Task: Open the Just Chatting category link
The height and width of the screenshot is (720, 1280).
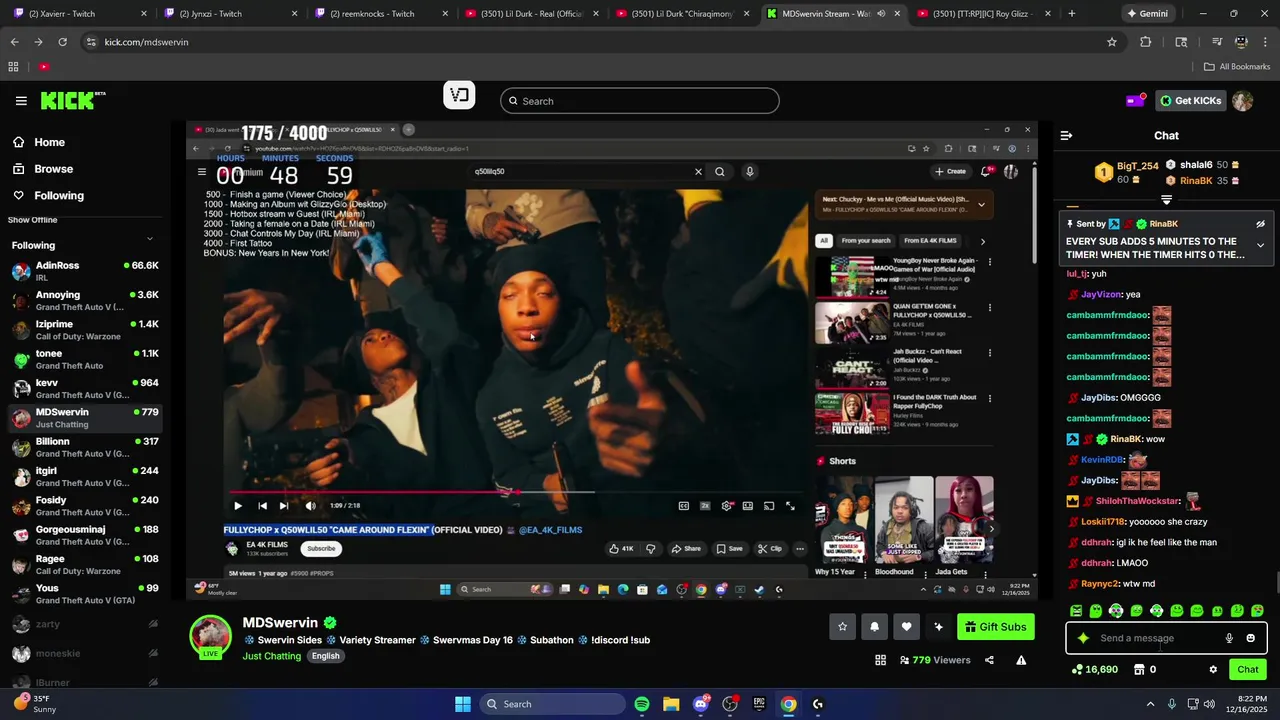Action: point(271,656)
